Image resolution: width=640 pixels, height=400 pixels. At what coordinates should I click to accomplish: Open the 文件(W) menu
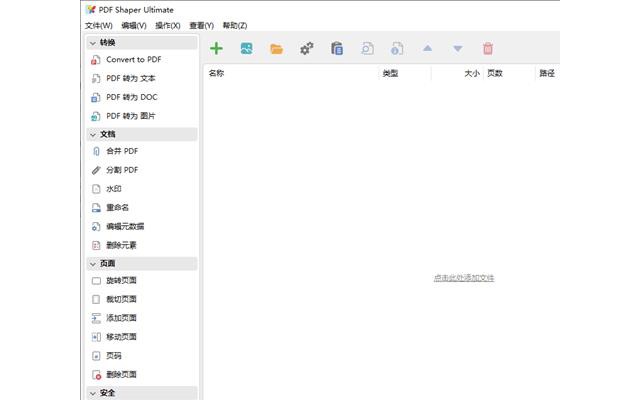pyautogui.click(x=98, y=25)
